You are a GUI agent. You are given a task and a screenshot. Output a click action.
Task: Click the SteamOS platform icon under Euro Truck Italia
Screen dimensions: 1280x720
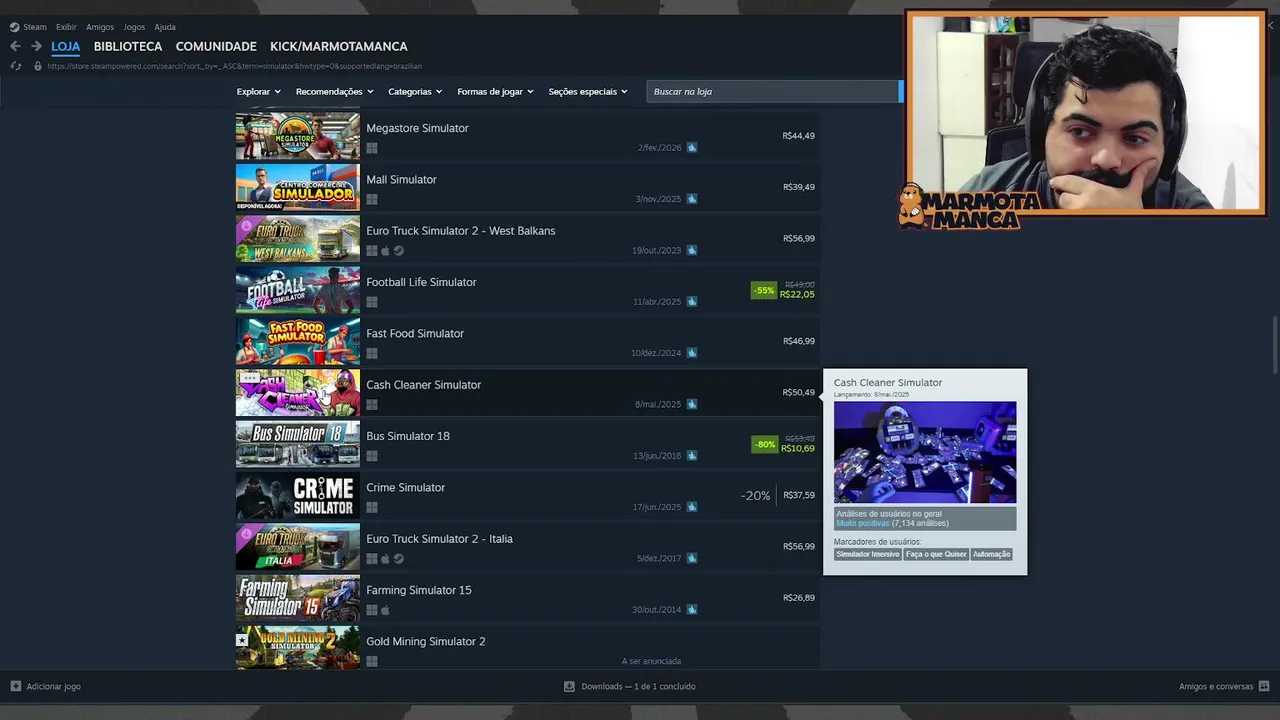click(x=399, y=559)
